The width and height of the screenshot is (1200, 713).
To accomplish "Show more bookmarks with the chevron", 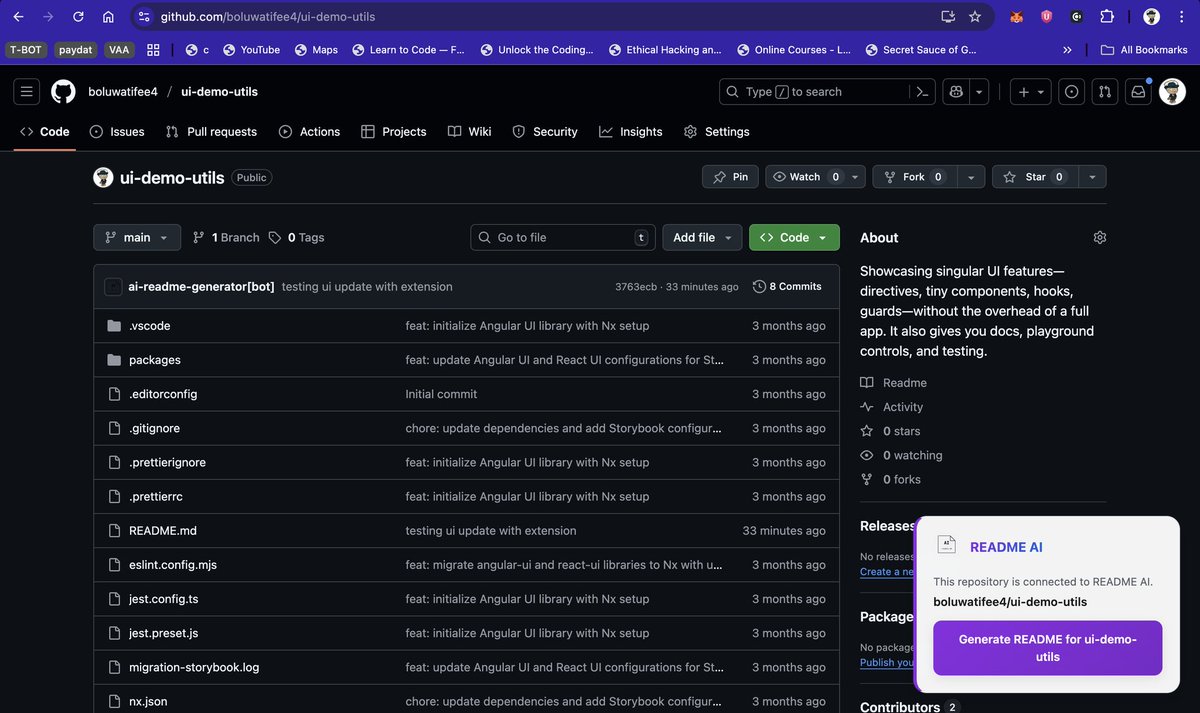I will 1067,49.
